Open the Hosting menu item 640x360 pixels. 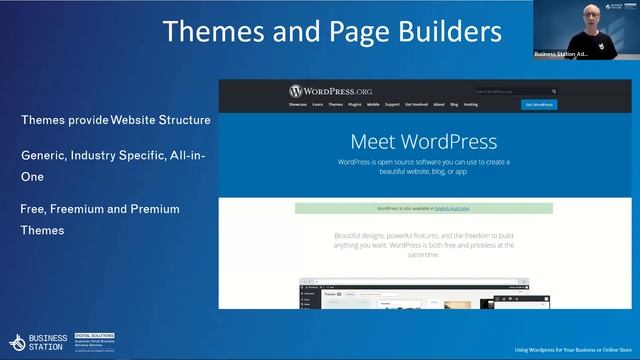(471, 104)
